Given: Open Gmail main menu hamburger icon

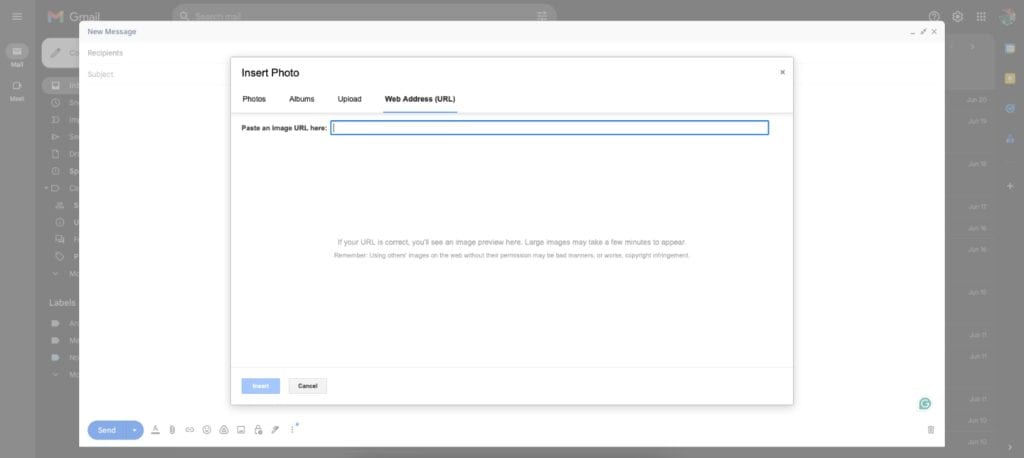Looking at the screenshot, I should click(17, 16).
